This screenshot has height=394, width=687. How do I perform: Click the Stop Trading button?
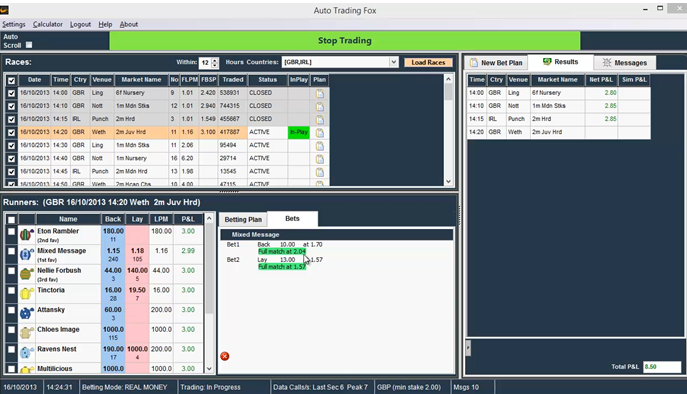coord(344,41)
